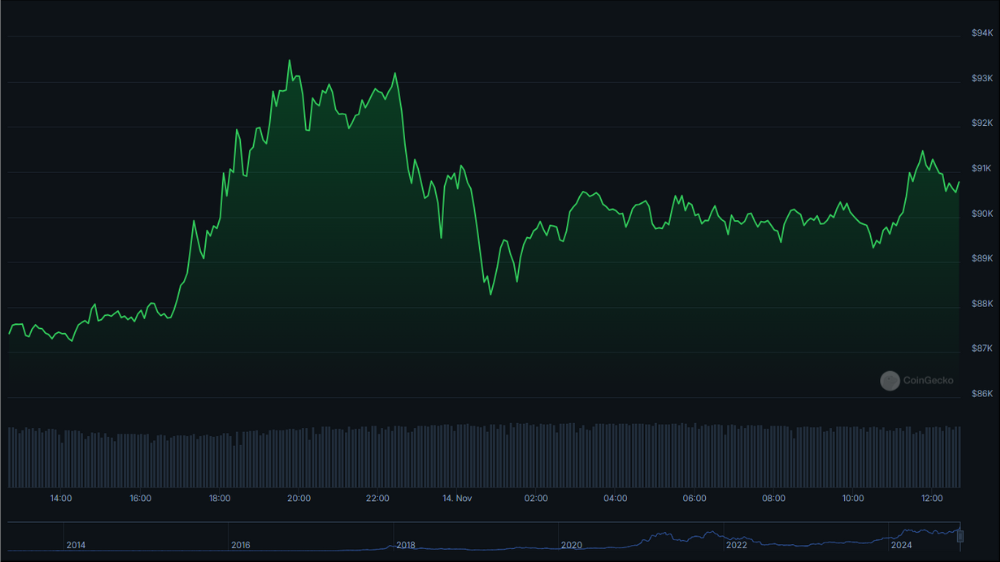The height and width of the screenshot is (562, 1000).
Task: Click 2024 on the range navigator
Action: (901, 545)
